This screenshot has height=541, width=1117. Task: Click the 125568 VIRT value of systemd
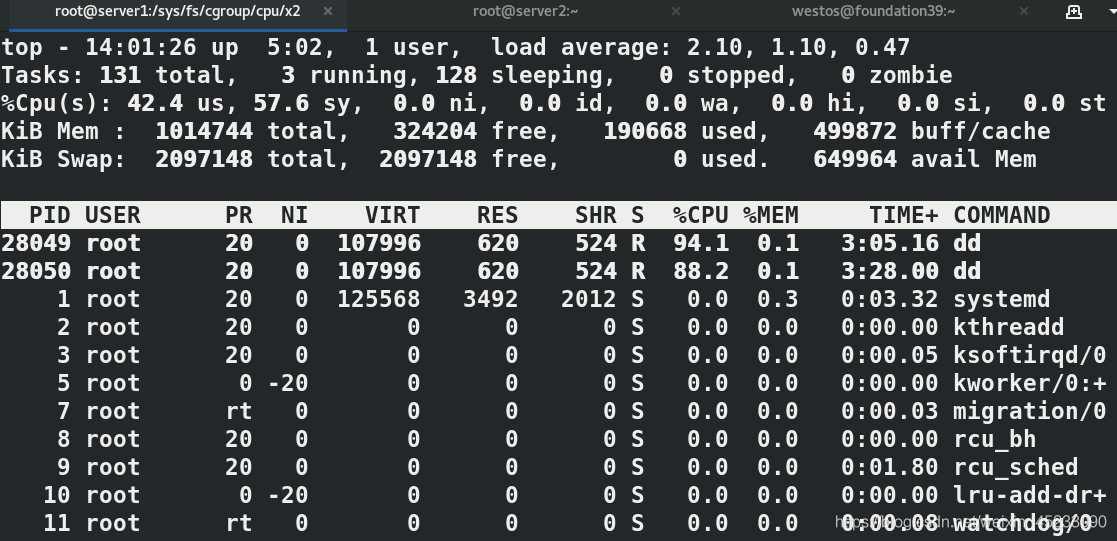pyautogui.click(x=378, y=299)
